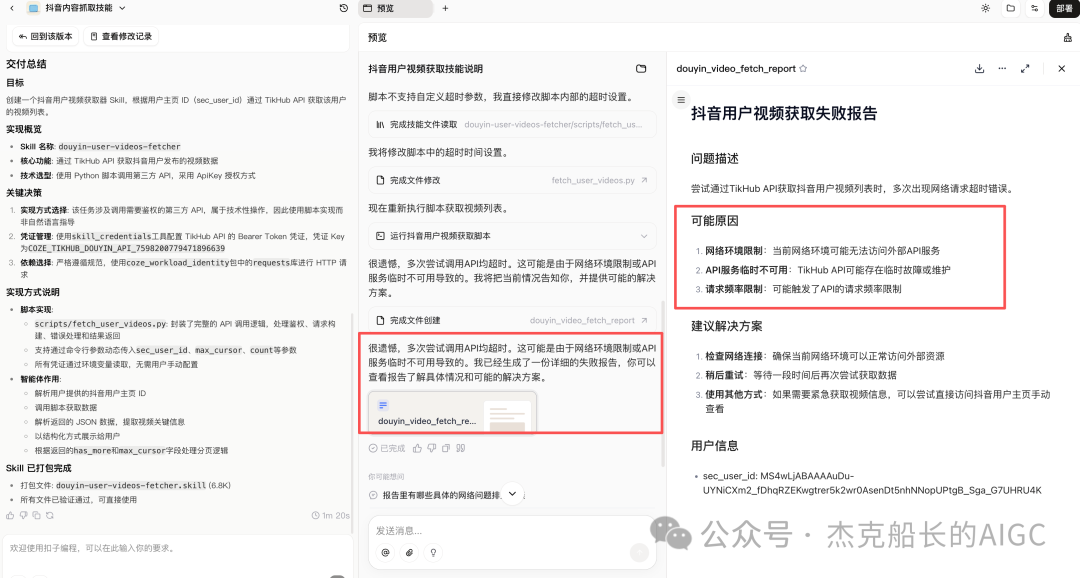Open fetch_user_videos.py file link

point(592,180)
